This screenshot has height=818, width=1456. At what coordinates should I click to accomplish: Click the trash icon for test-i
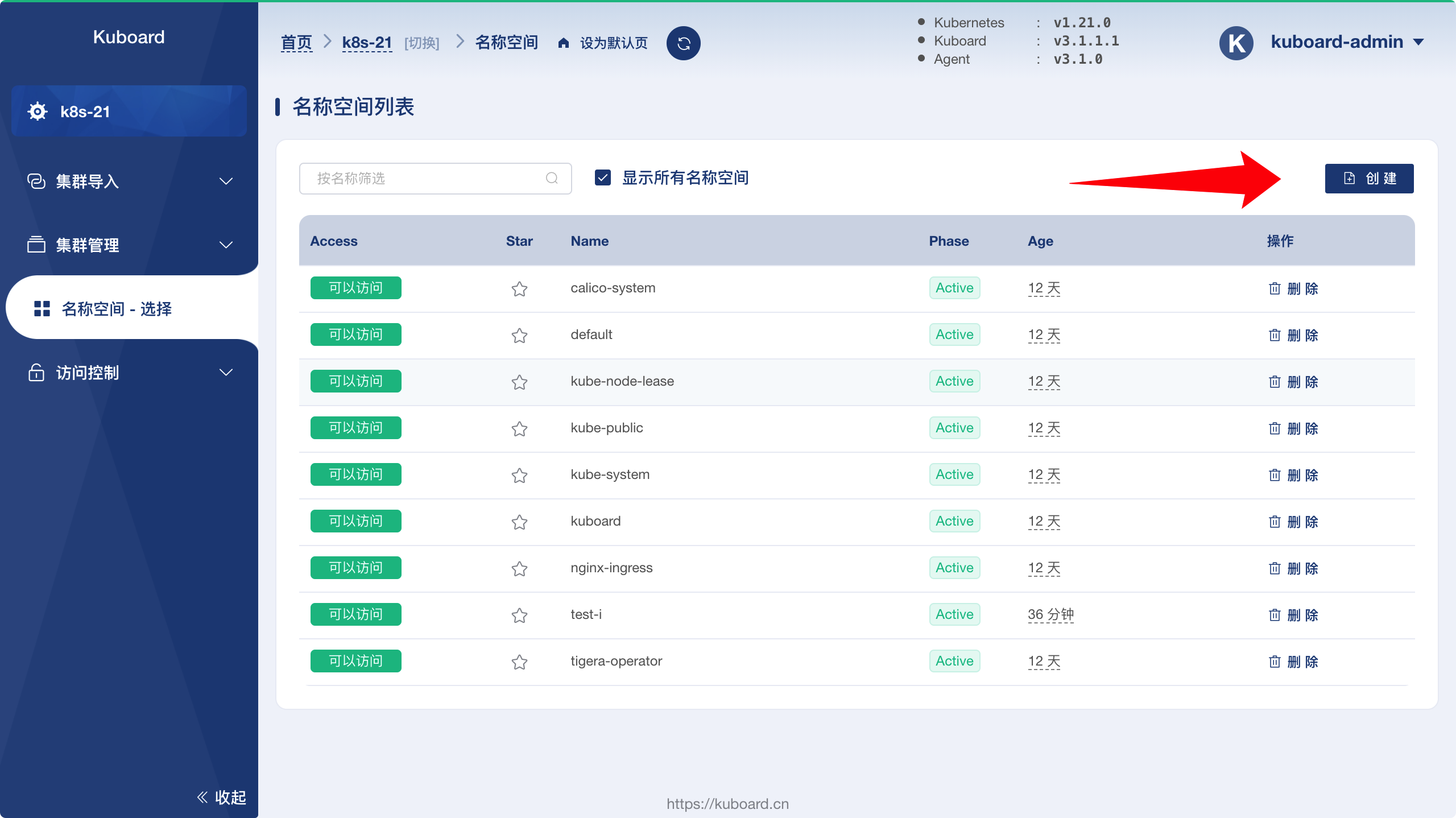pyautogui.click(x=1275, y=615)
